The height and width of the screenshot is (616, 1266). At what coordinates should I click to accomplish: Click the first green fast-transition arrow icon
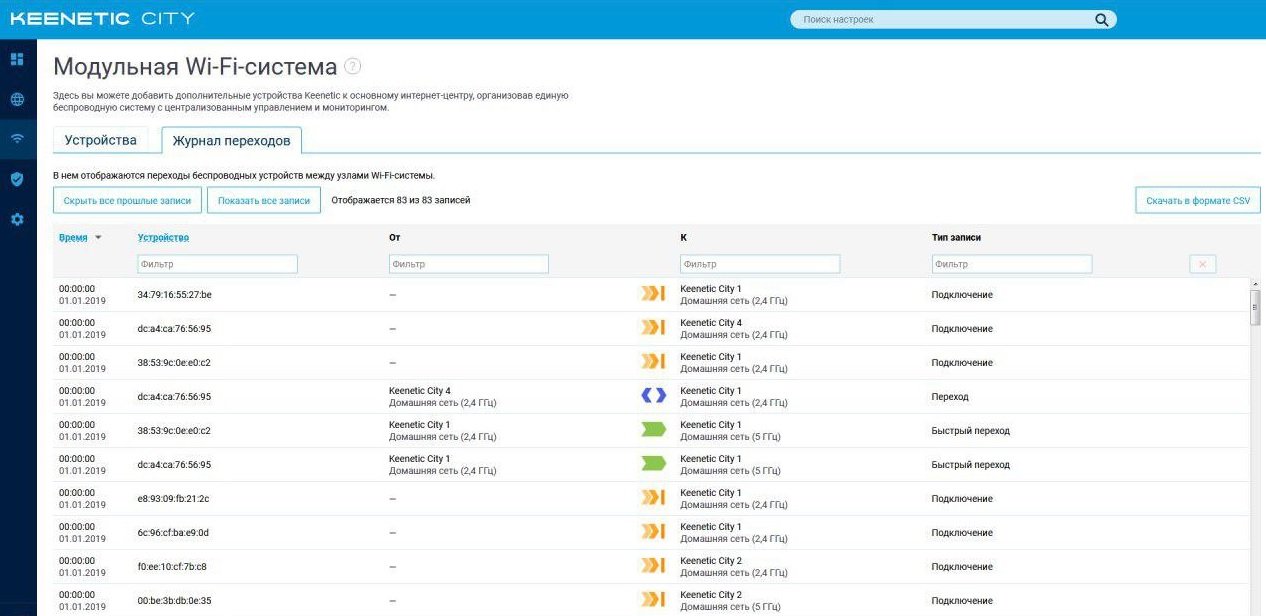pyautogui.click(x=653, y=429)
